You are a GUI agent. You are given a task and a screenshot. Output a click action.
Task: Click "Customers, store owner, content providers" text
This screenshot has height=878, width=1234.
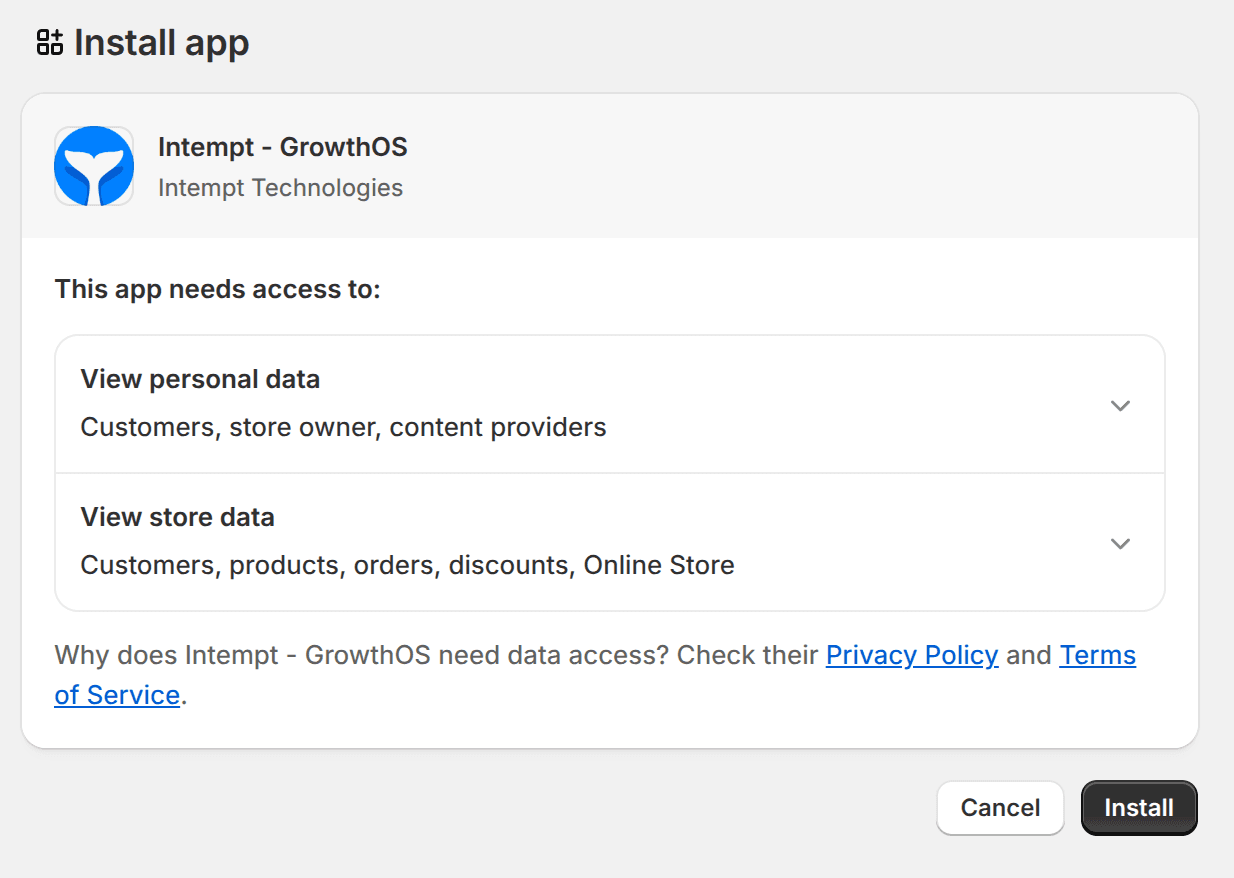[343, 427]
